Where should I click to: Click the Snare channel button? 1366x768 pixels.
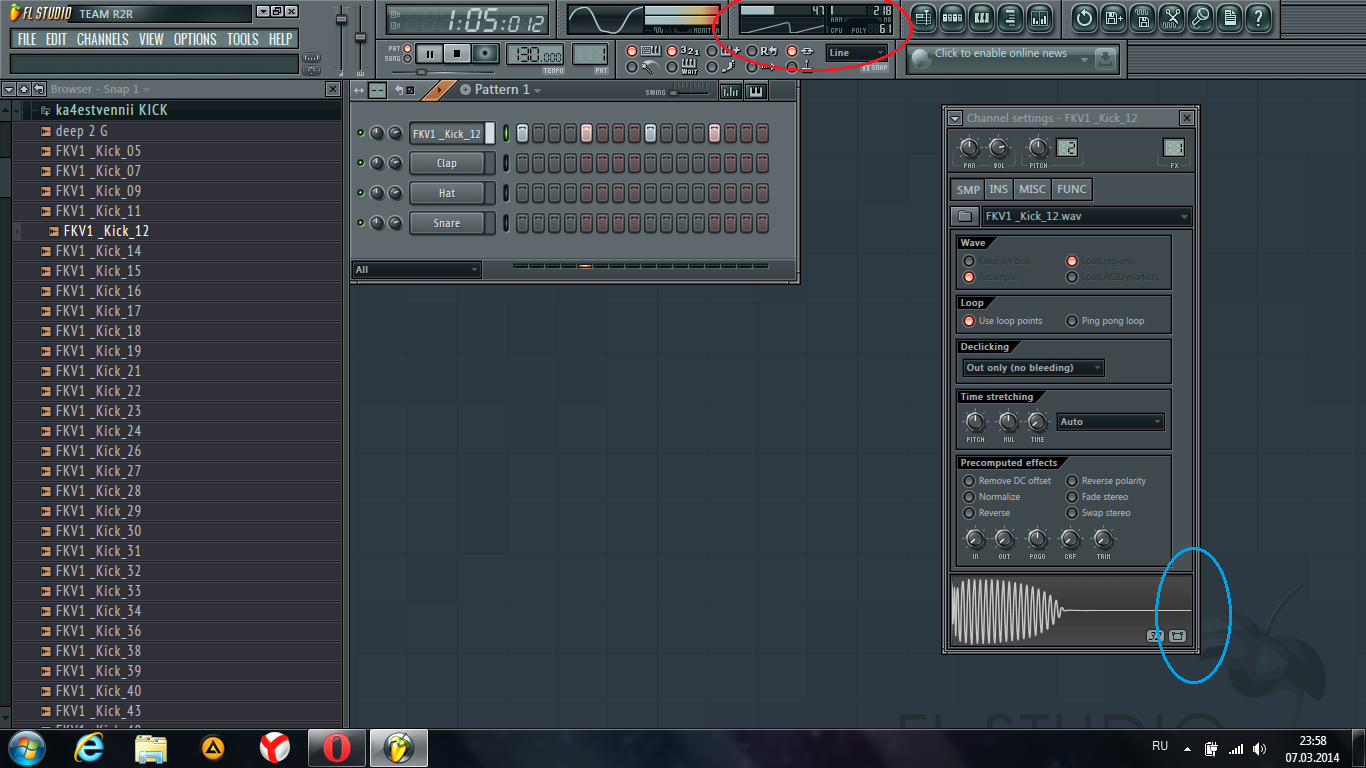pos(447,223)
